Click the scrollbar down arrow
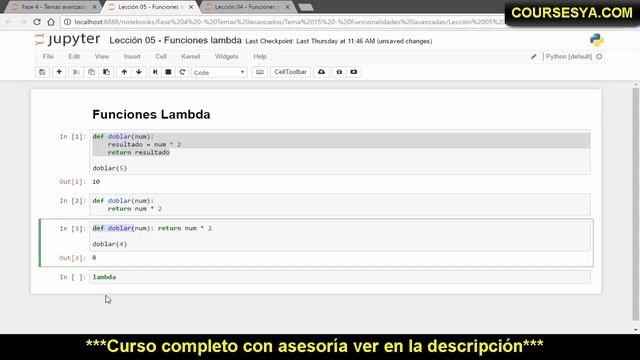This screenshot has height=360, width=640. click(636, 330)
